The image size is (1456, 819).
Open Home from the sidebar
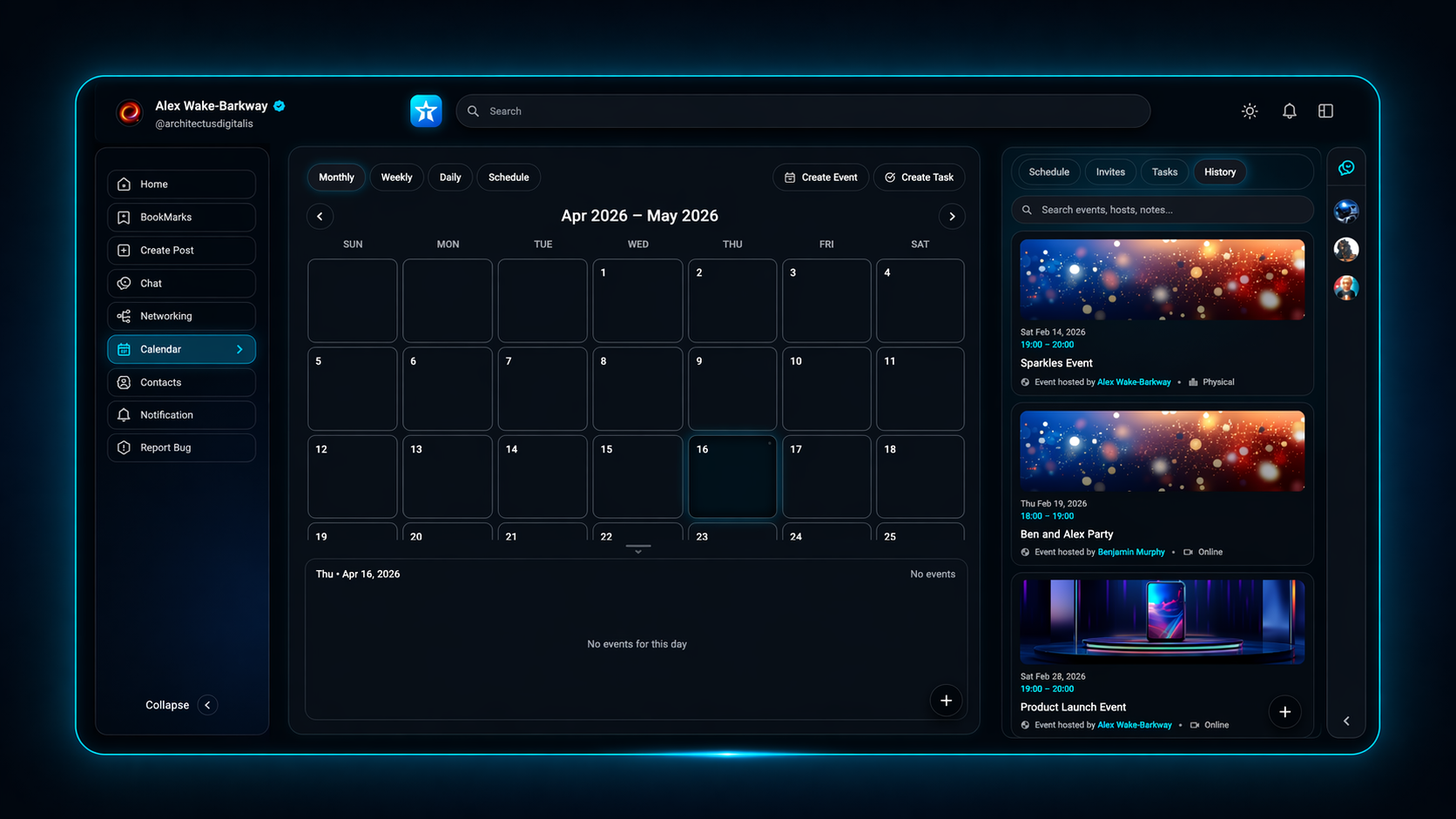click(x=181, y=185)
